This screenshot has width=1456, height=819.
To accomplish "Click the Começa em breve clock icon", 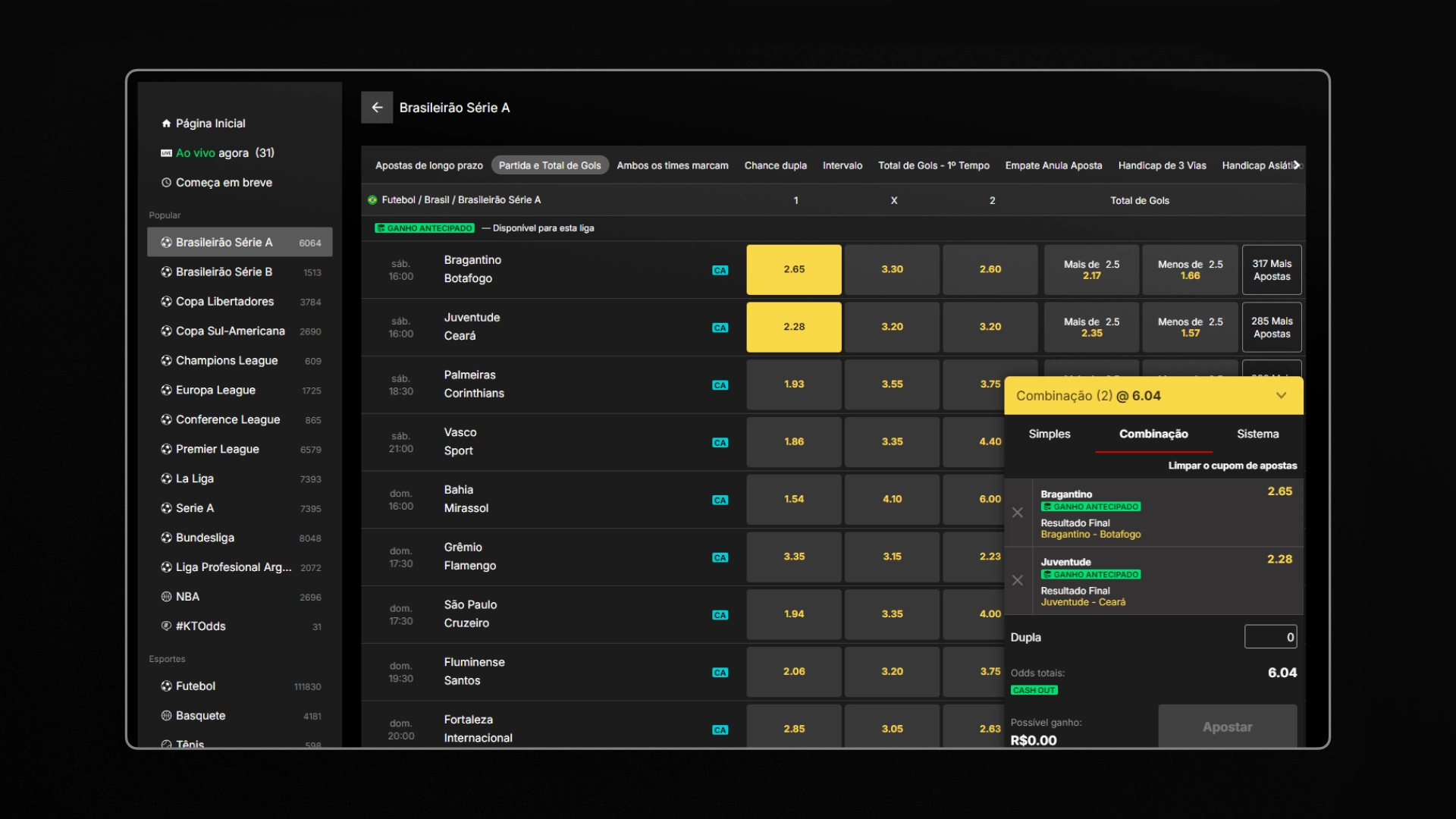I will [166, 183].
